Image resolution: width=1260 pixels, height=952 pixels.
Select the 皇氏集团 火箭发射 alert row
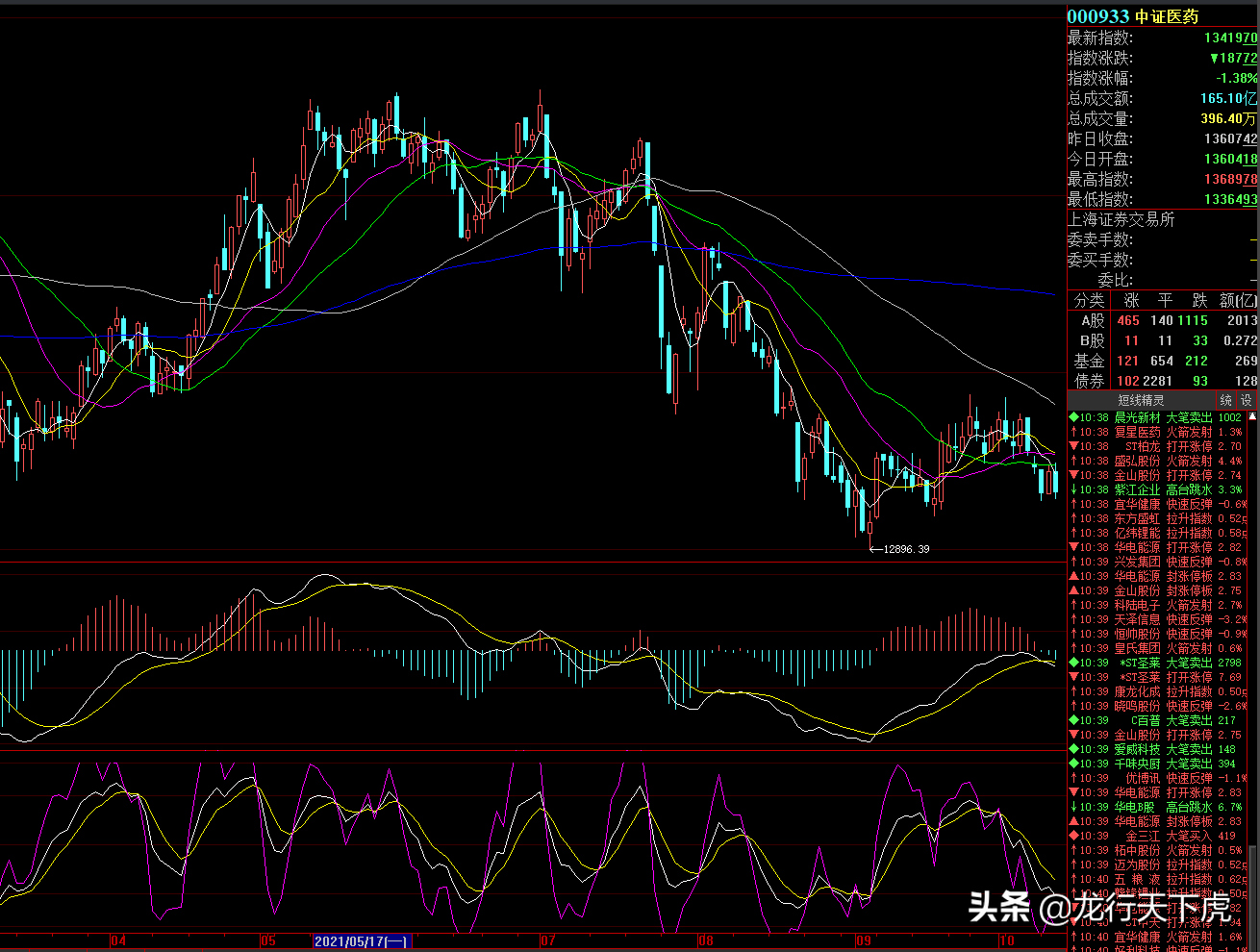pos(1156,648)
